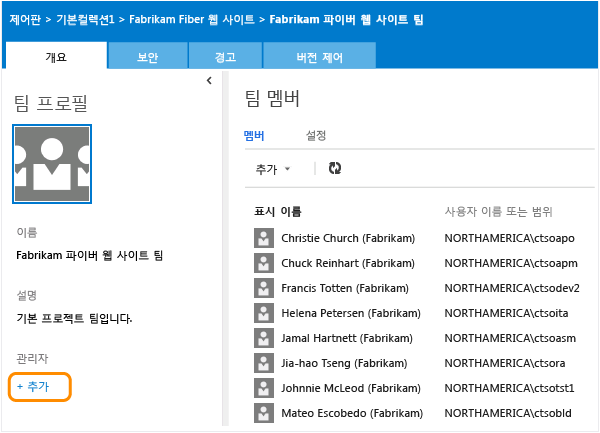The width and height of the screenshot is (600, 433).
Task: Switch to the 개요 tab
Action: (x=56, y=57)
